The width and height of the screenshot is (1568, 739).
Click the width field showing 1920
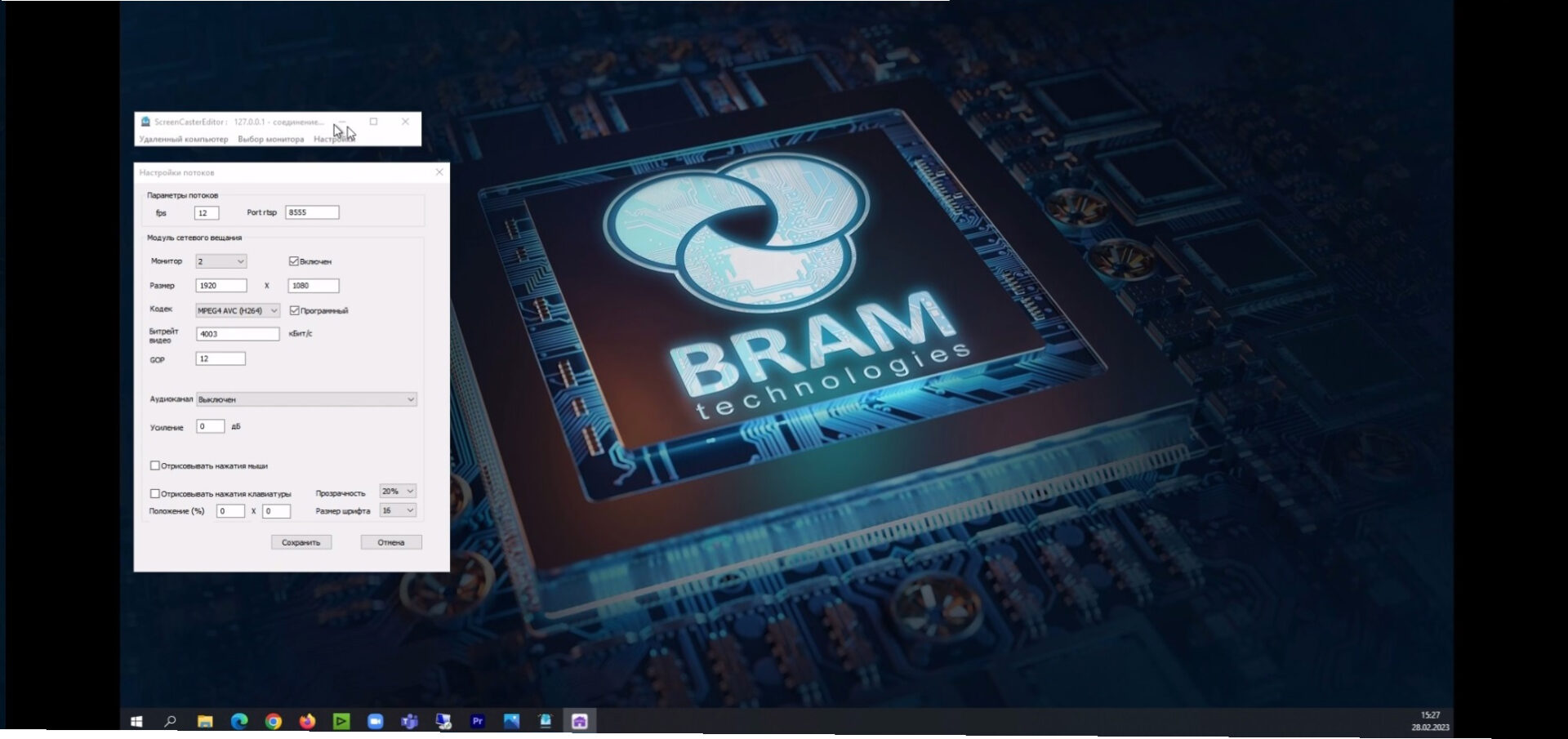(221, 286)
